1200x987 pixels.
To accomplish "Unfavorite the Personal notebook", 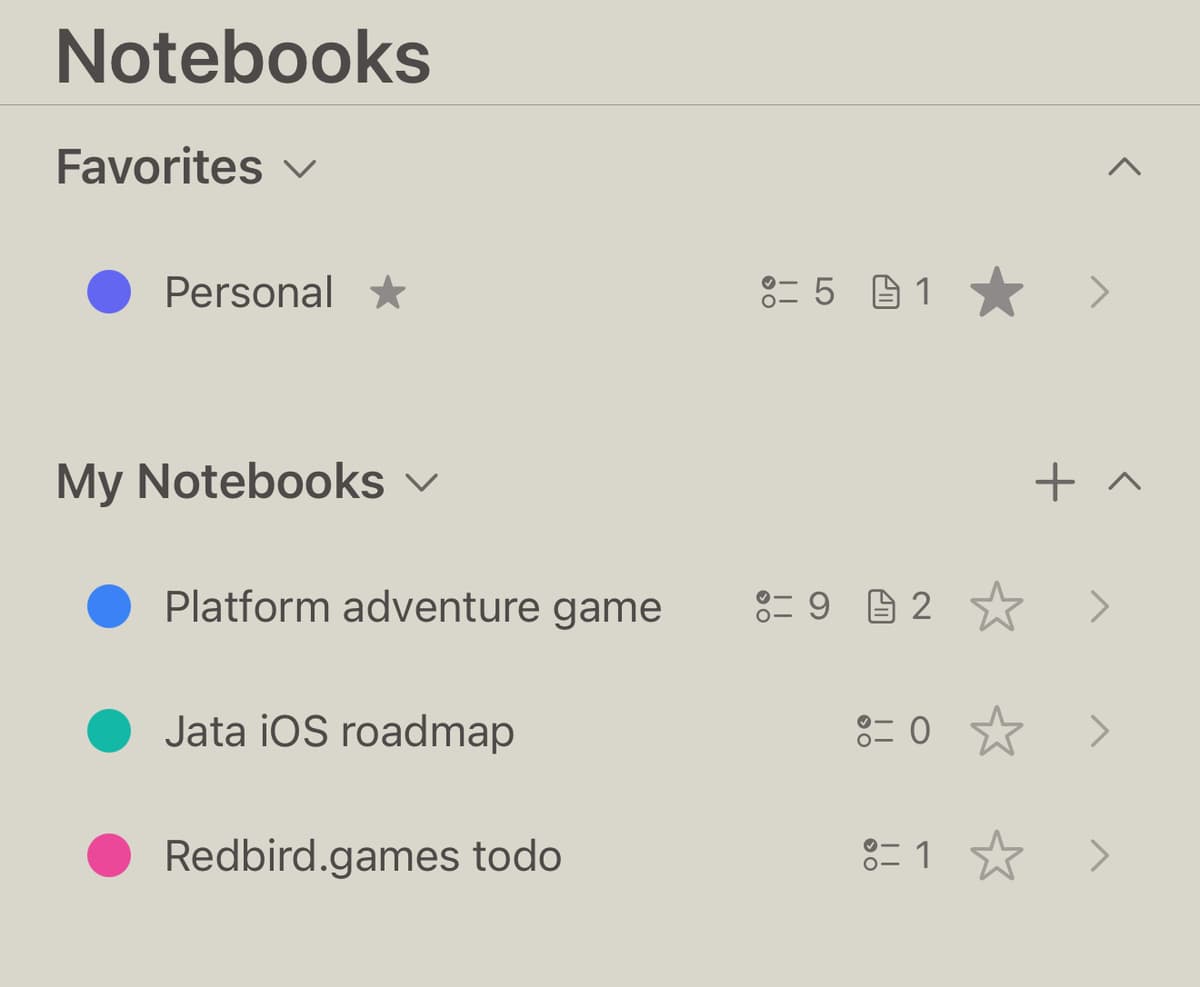I will coord(996,292).
